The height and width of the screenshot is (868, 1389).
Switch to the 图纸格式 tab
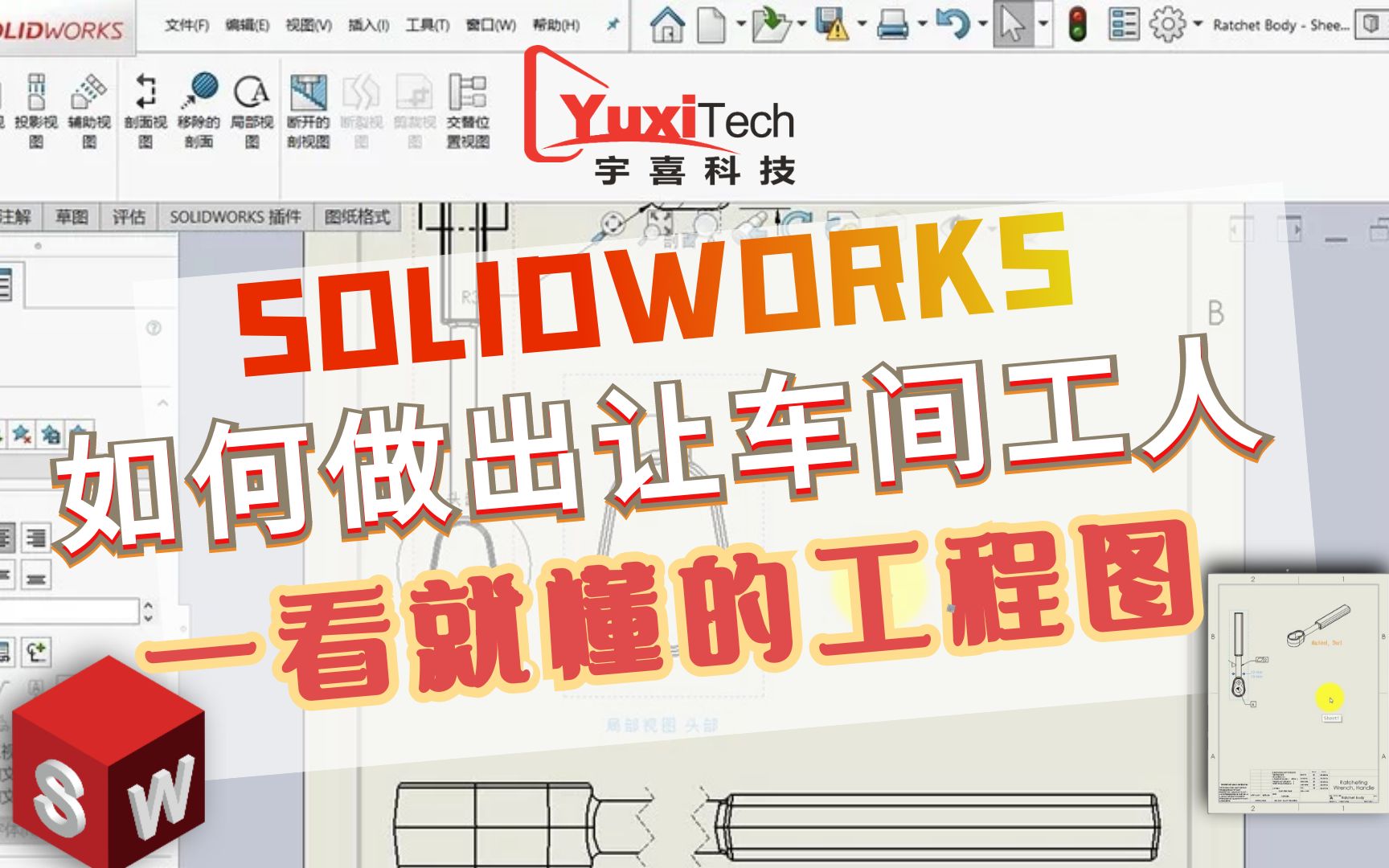point(357,217)
